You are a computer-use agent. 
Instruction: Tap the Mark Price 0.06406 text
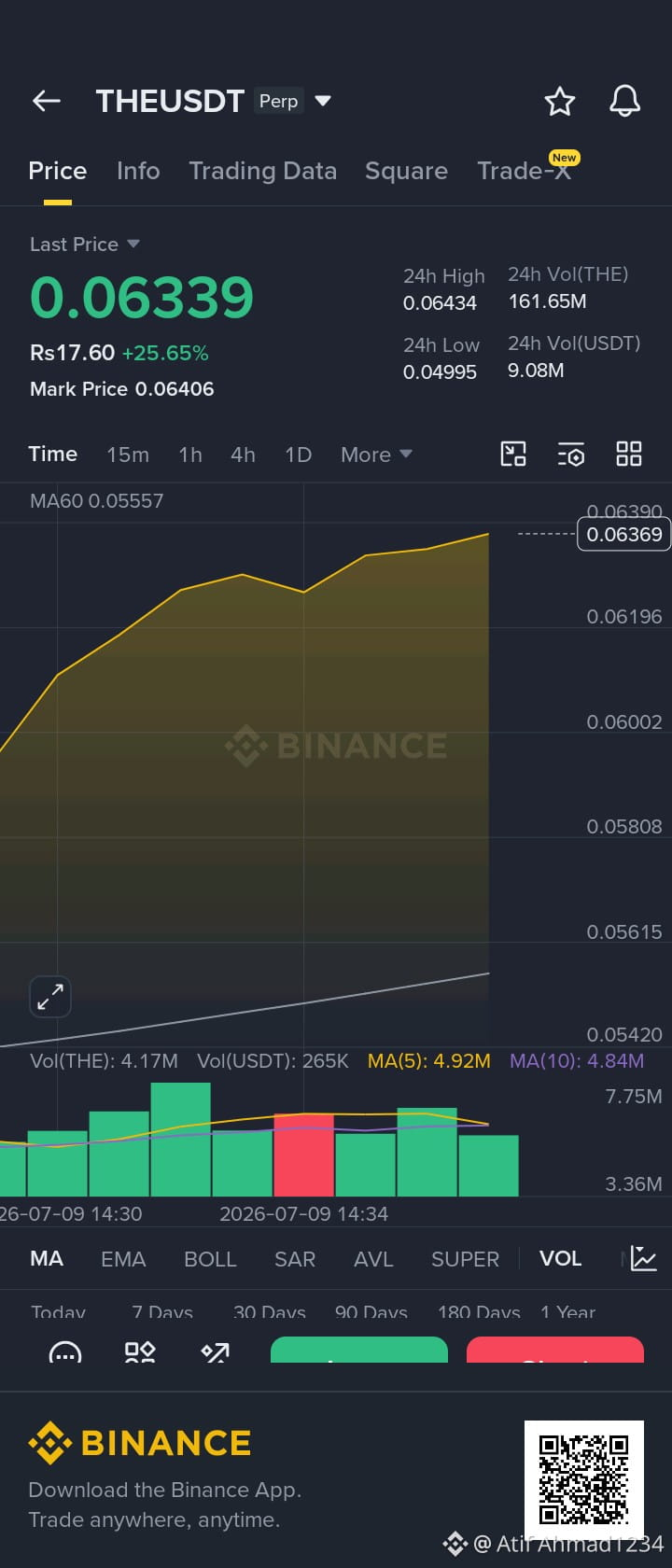tap(122, 389)
